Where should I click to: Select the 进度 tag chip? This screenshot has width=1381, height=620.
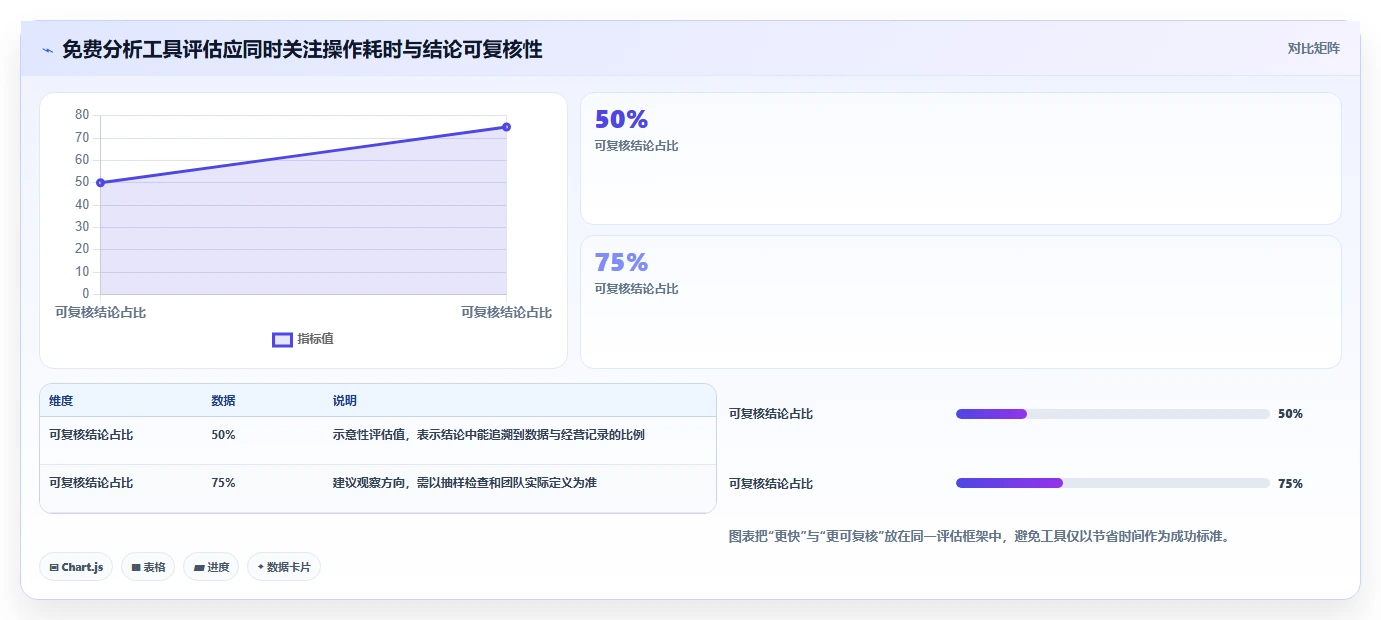pyautogui.click(x=211, y=567)
